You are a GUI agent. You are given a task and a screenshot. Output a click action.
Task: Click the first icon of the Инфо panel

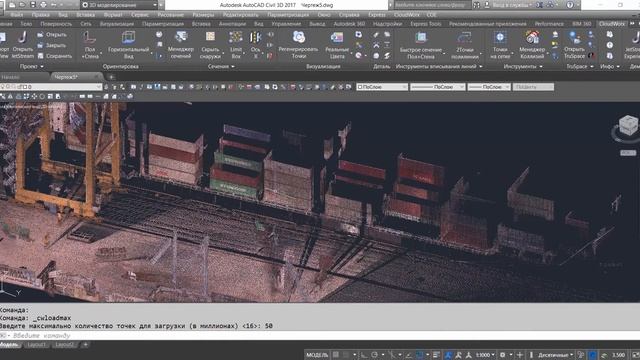609,34
